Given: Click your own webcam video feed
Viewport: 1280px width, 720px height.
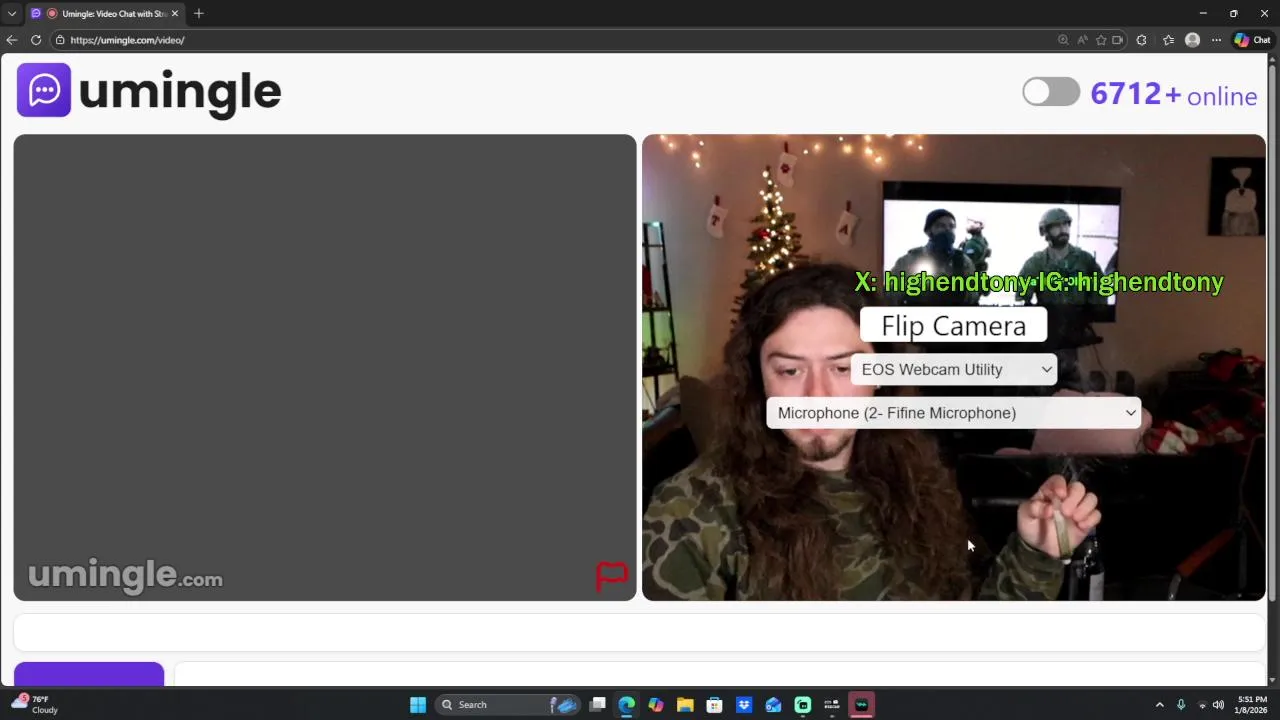Looking at the screenshot, I should tap(953, 367).
